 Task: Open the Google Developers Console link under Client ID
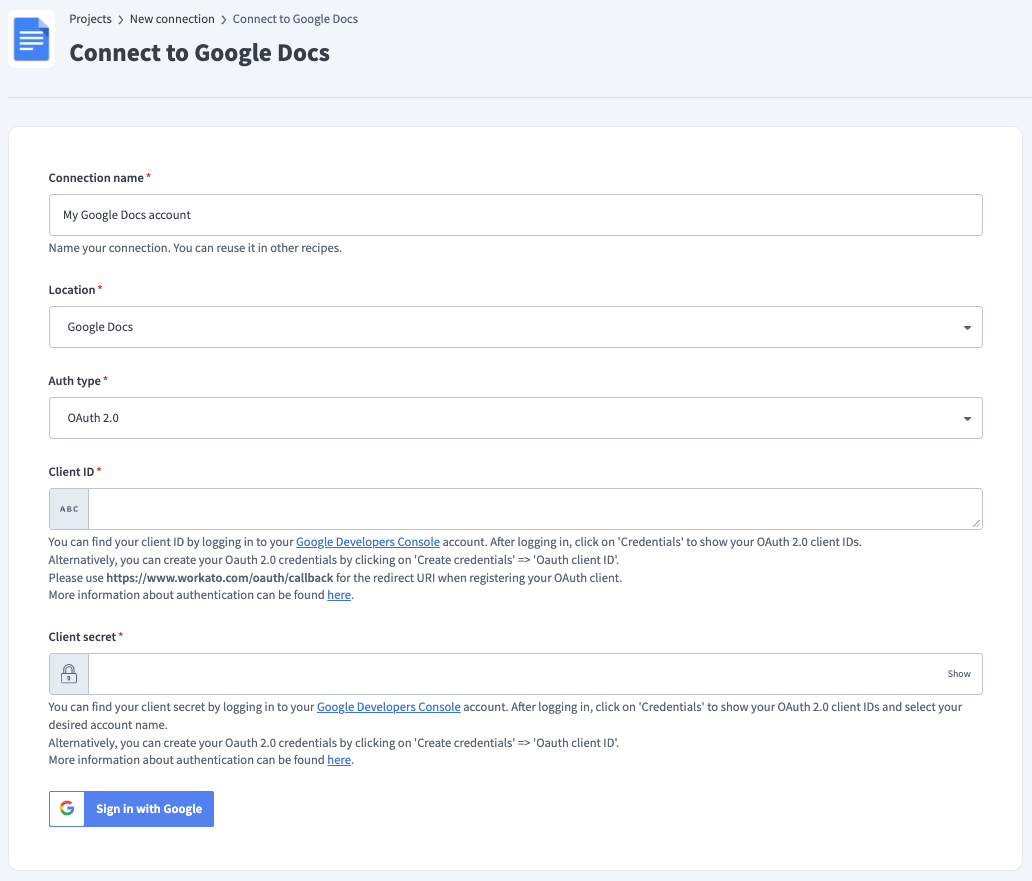368,541
